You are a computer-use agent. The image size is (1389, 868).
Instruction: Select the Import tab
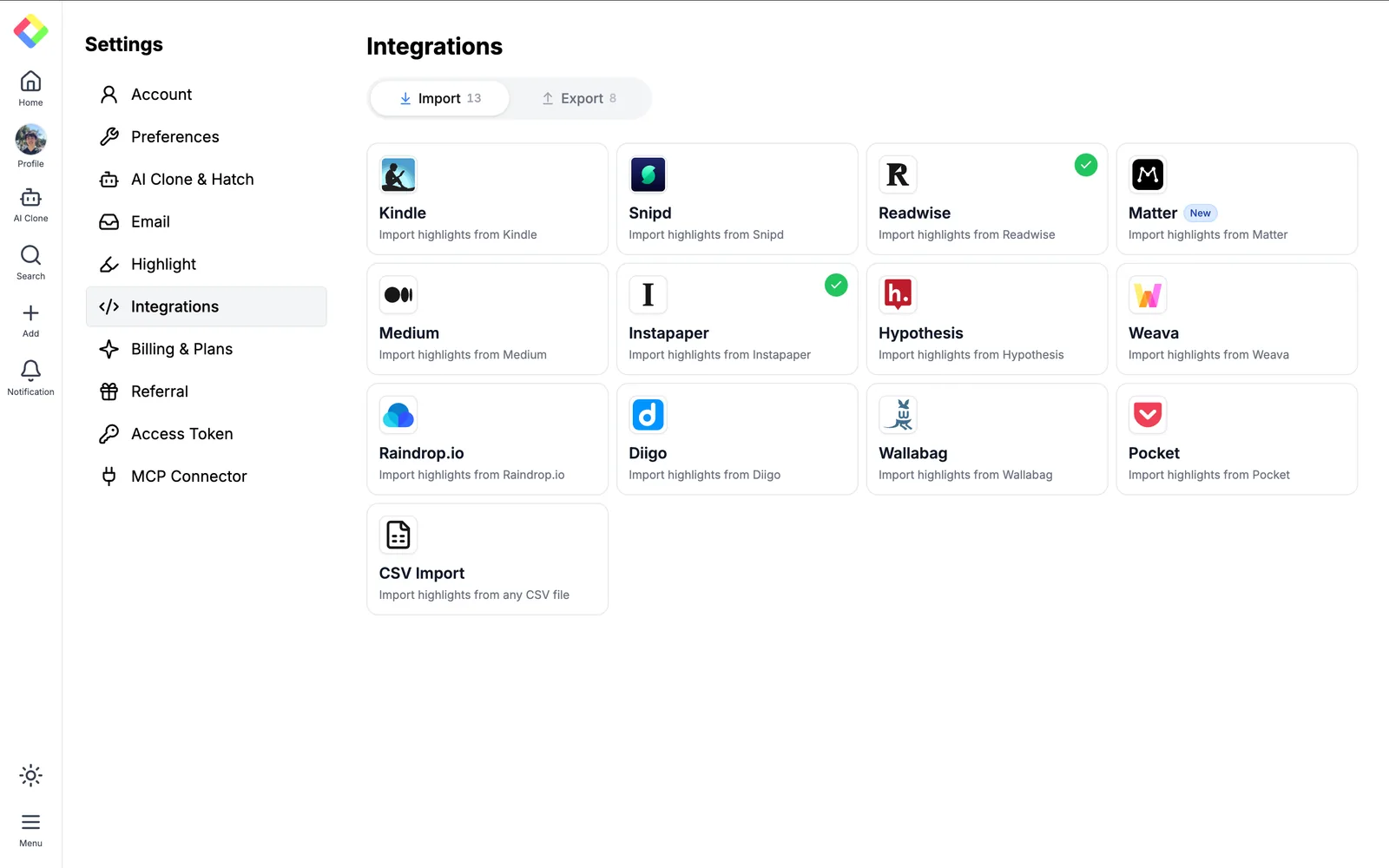pyautogui.click(x=440, y=98)
